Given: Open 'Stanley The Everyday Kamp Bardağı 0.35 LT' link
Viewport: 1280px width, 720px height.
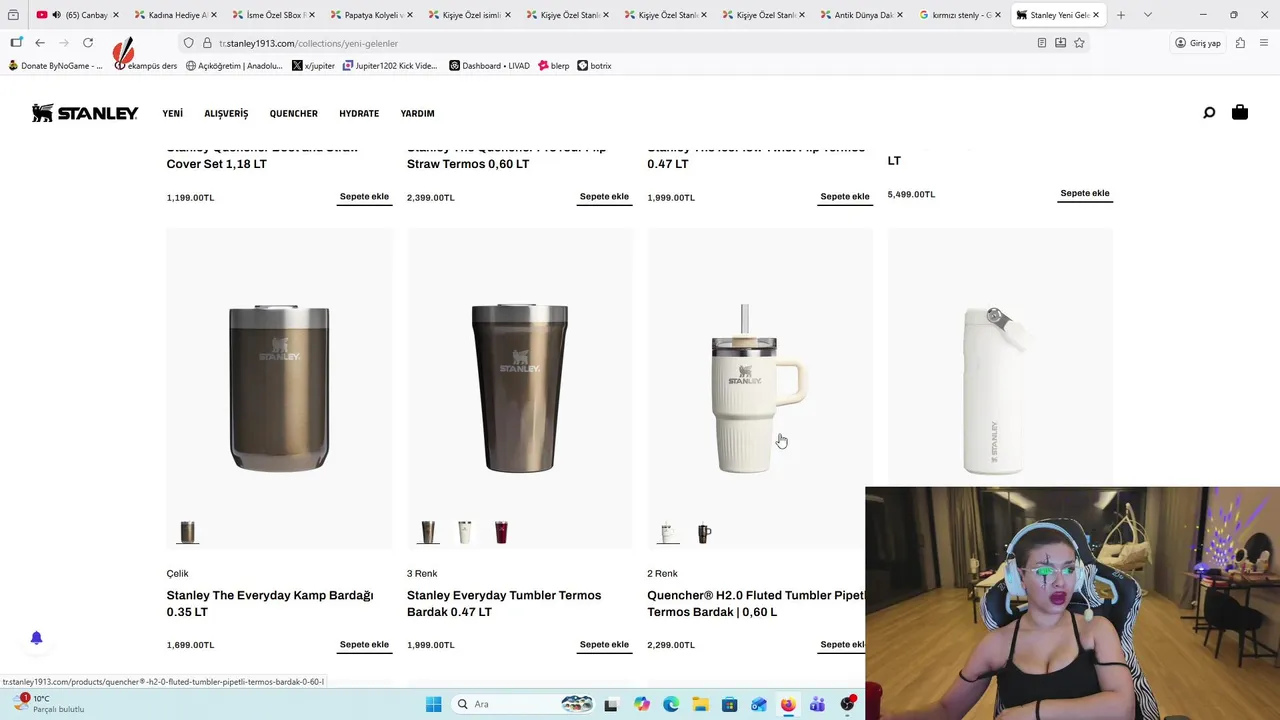Looking at the screenshot, I should (x=270, y=603).
